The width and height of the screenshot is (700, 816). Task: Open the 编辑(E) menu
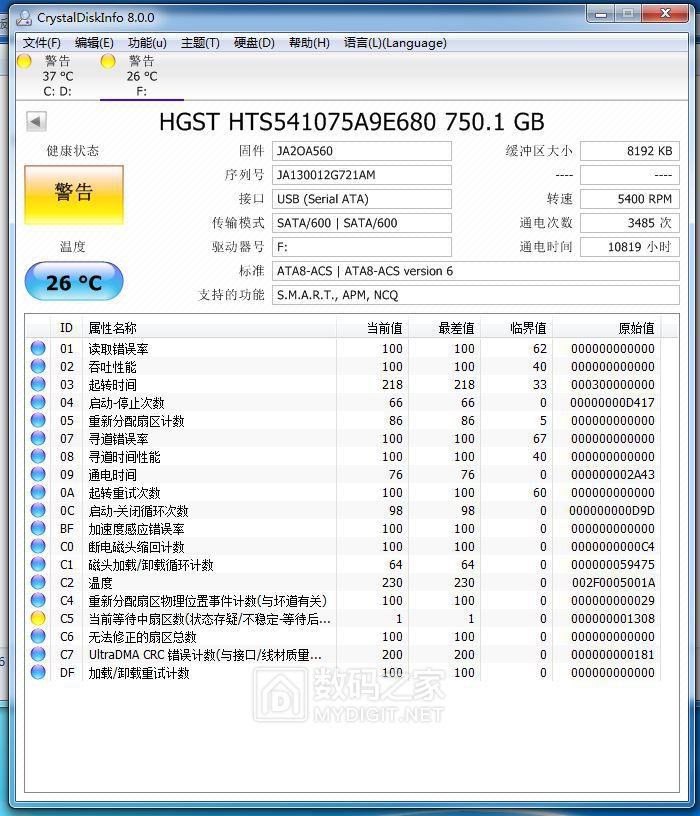point(94,43)
